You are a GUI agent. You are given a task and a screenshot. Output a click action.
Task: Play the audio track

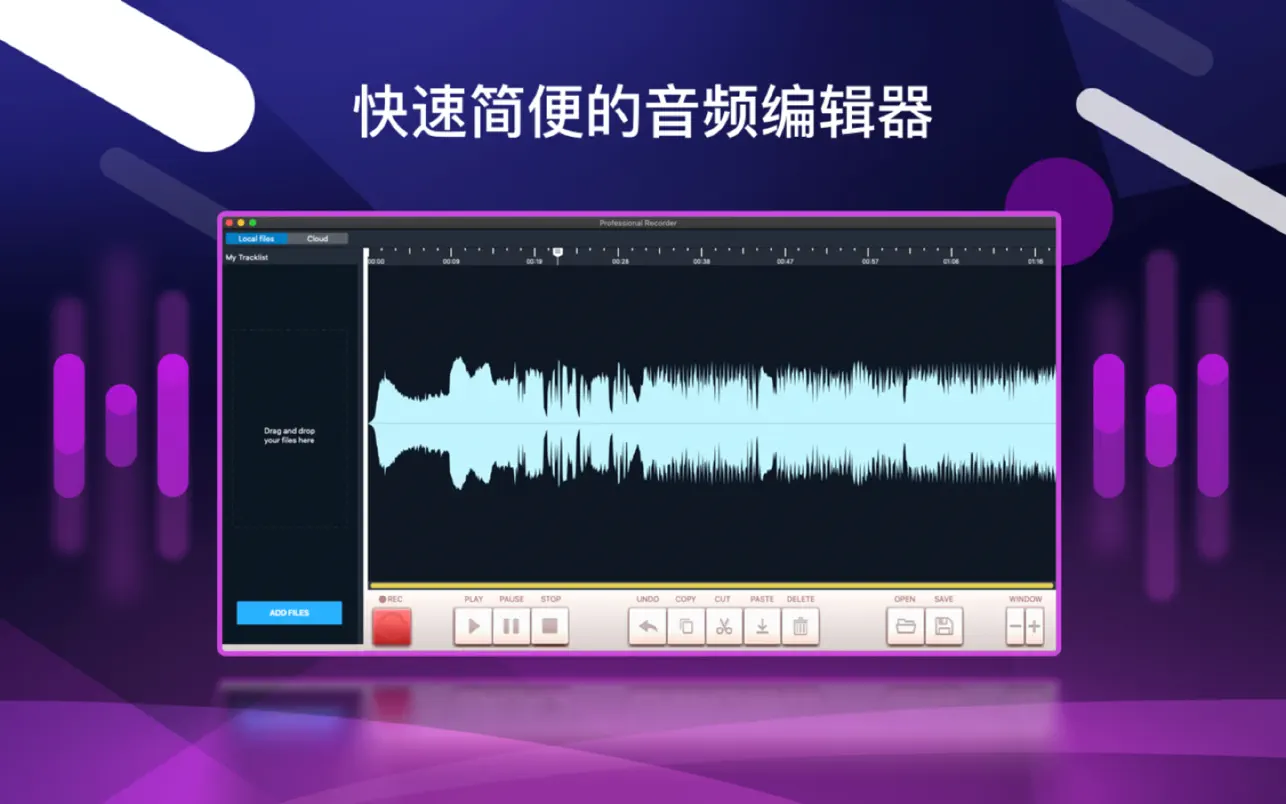(473, 627)
